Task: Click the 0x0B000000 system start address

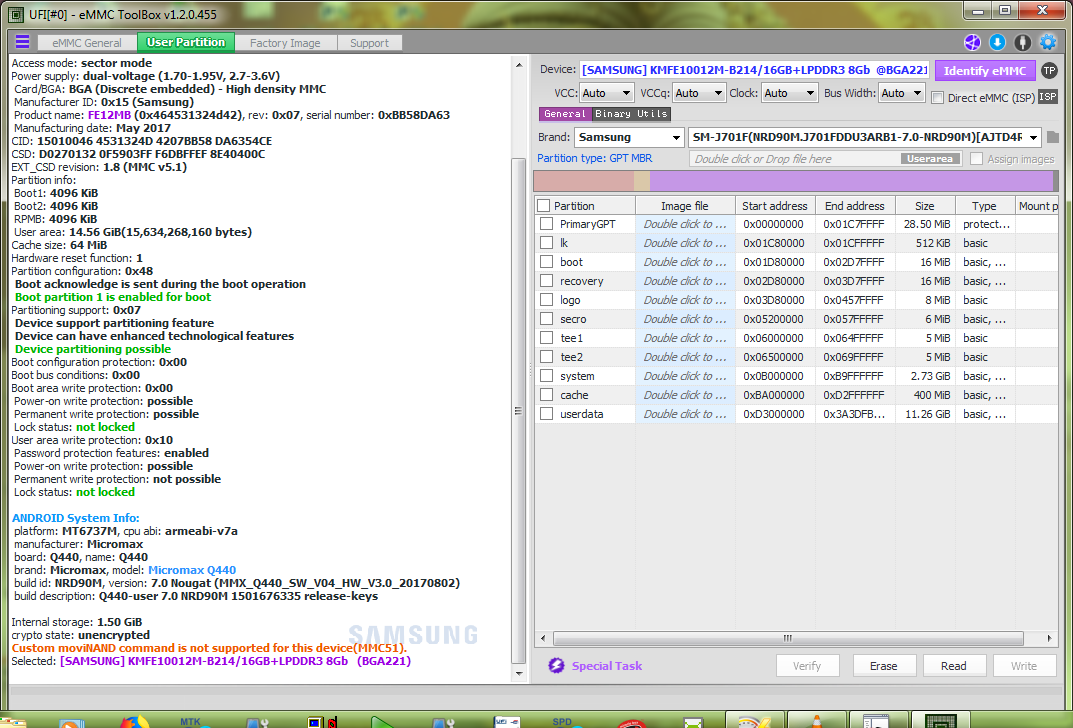Action: 773,376
